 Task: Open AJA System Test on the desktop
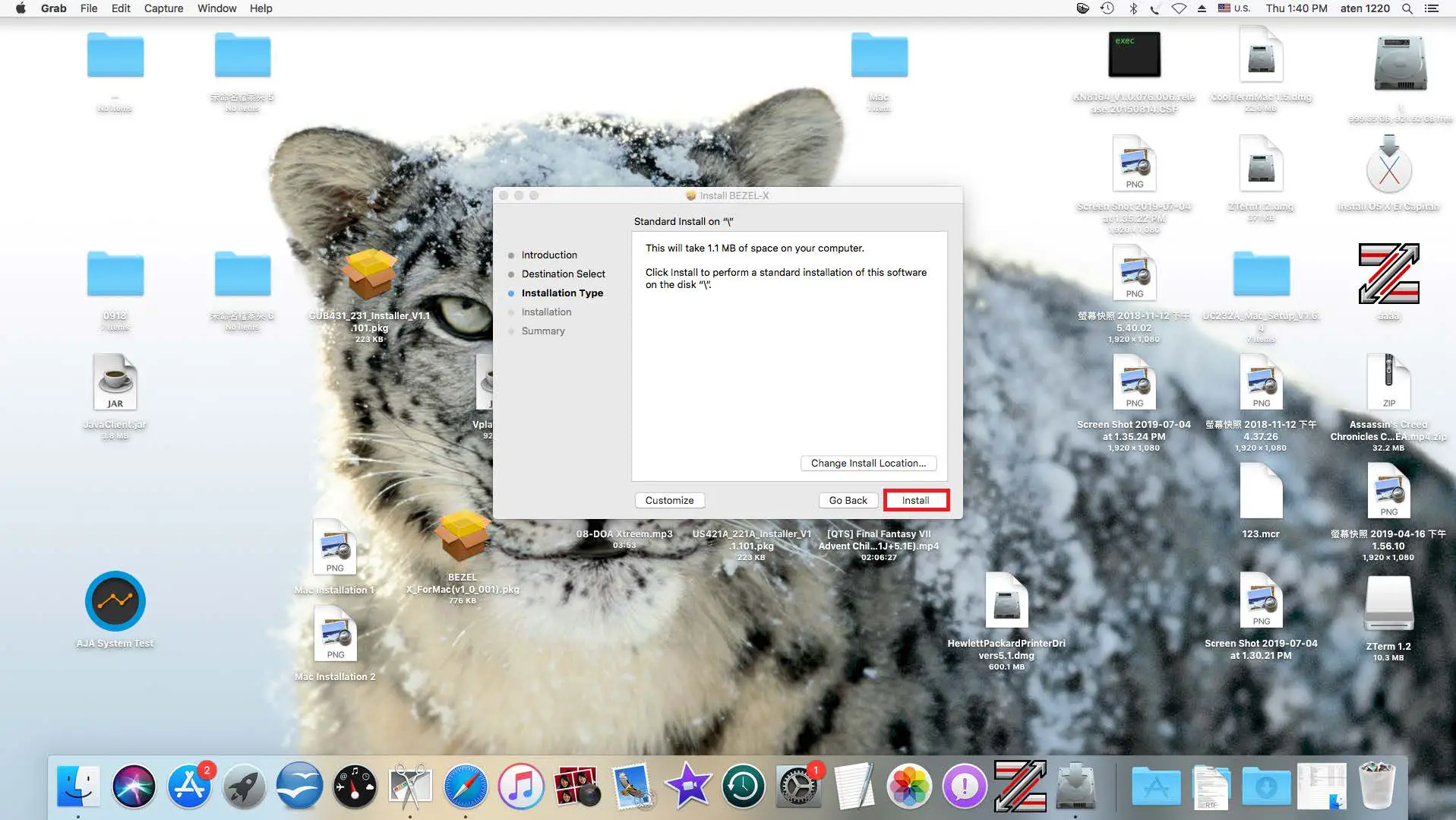click(x=115, y=601)
